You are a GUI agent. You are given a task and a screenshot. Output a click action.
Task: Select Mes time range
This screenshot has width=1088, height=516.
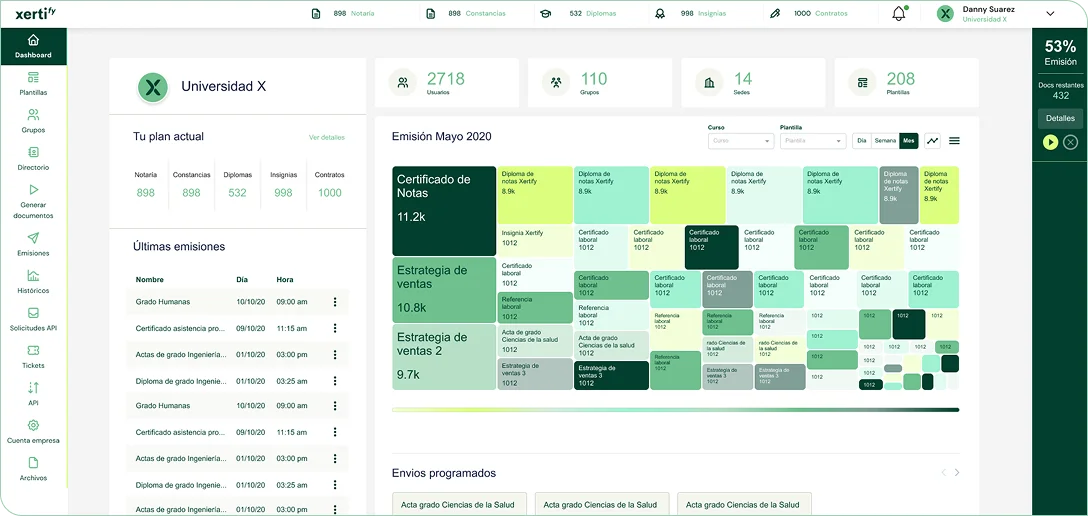coord(909,141)
